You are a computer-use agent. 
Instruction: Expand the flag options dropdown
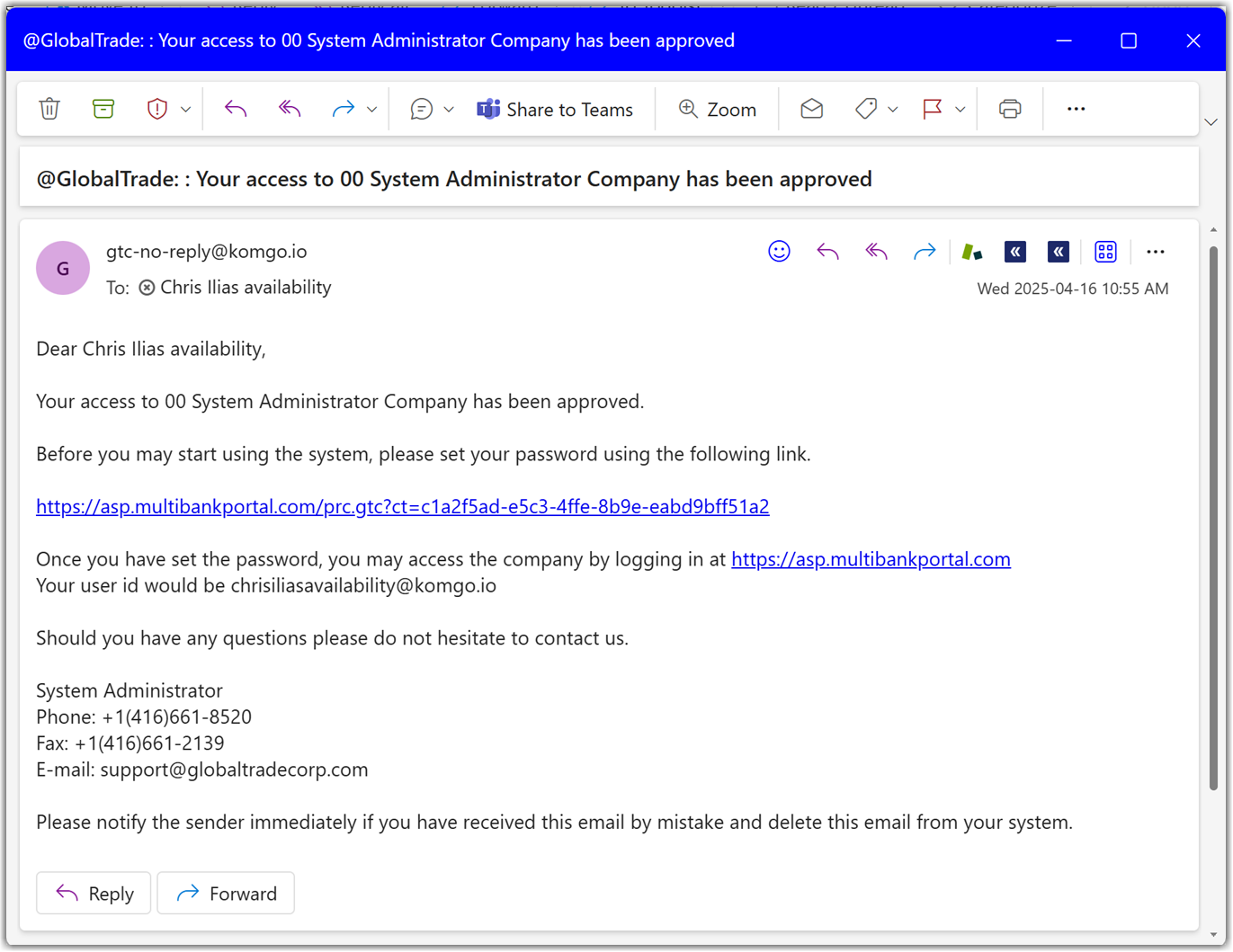click(x=960, y=110)
